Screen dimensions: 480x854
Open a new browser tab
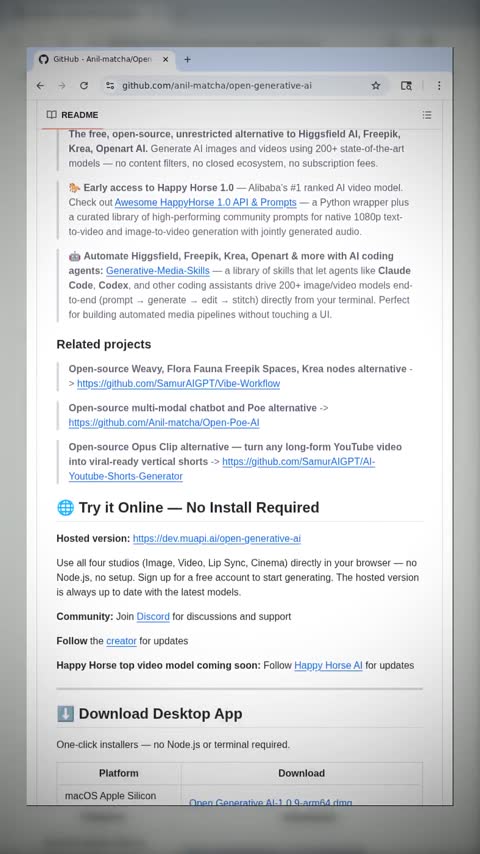[187, 59]
